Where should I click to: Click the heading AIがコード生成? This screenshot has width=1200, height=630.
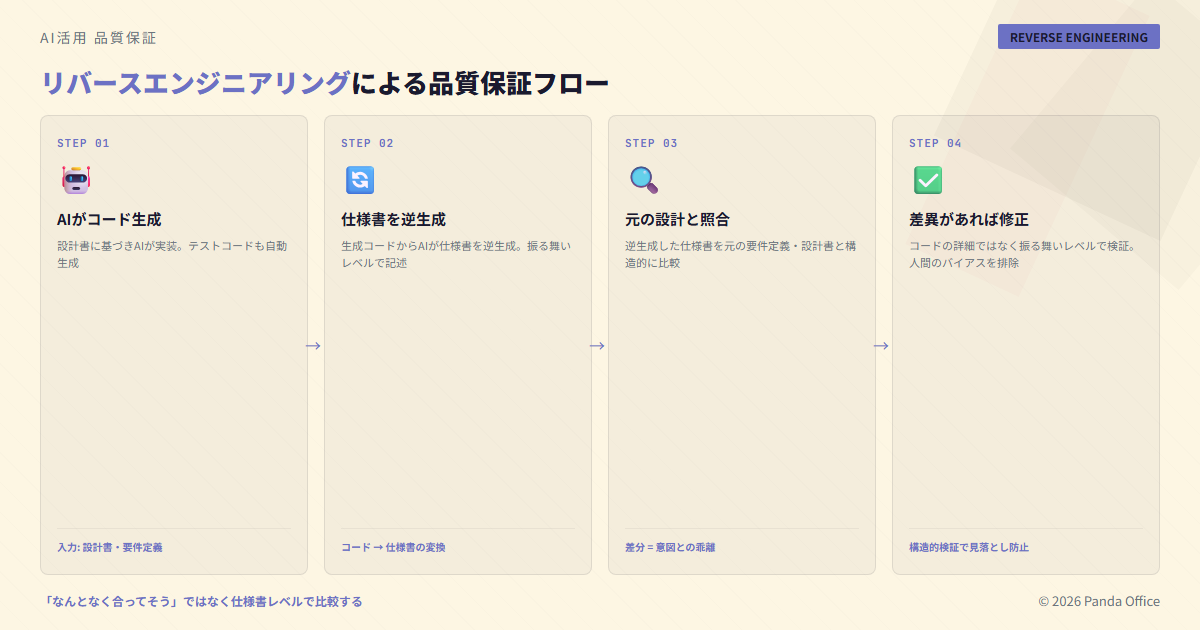pyautogui.click(x=109, y=219)
